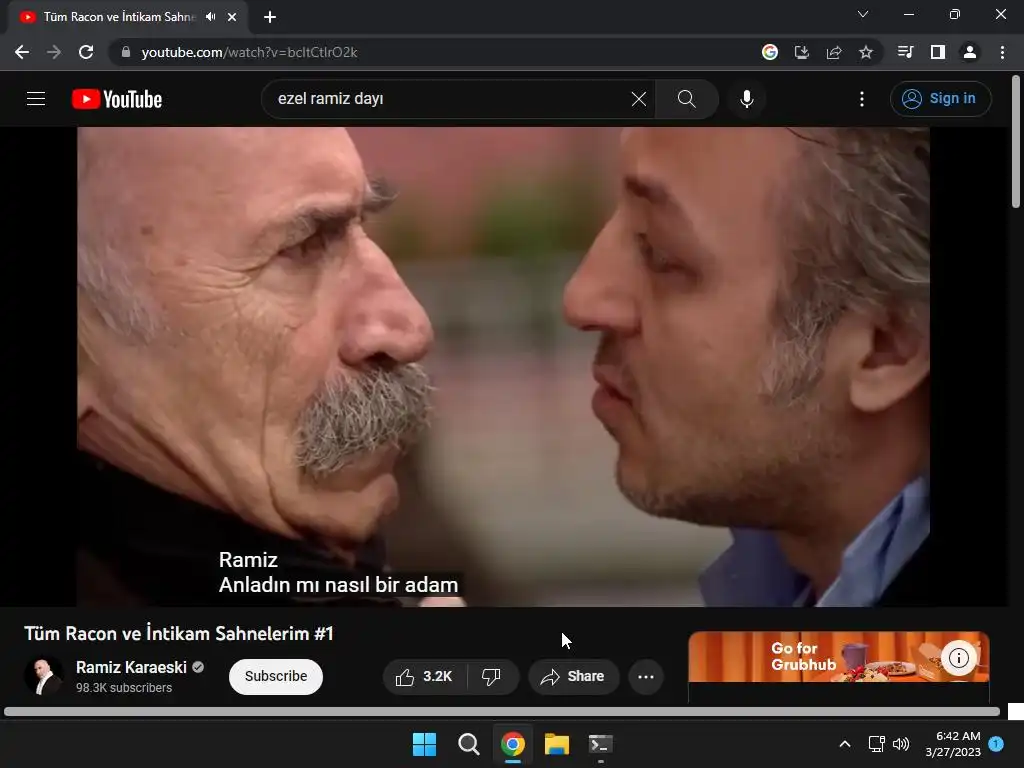Click install app icon in address bar
The width and height of the screenshot is (1024, 768).
[802, 52]
